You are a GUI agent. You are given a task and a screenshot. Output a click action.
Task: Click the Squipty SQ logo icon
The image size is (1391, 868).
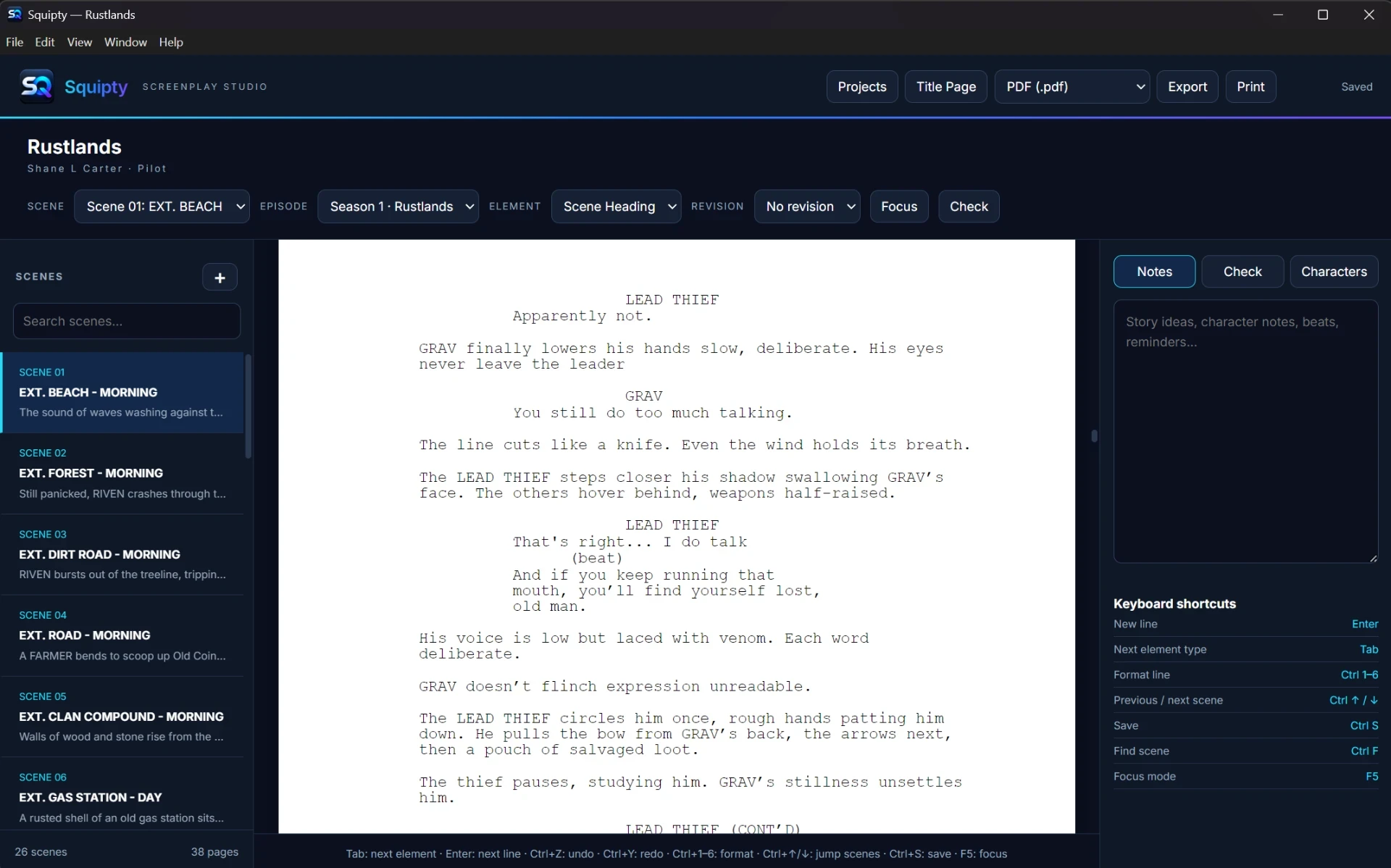[36, 87]
